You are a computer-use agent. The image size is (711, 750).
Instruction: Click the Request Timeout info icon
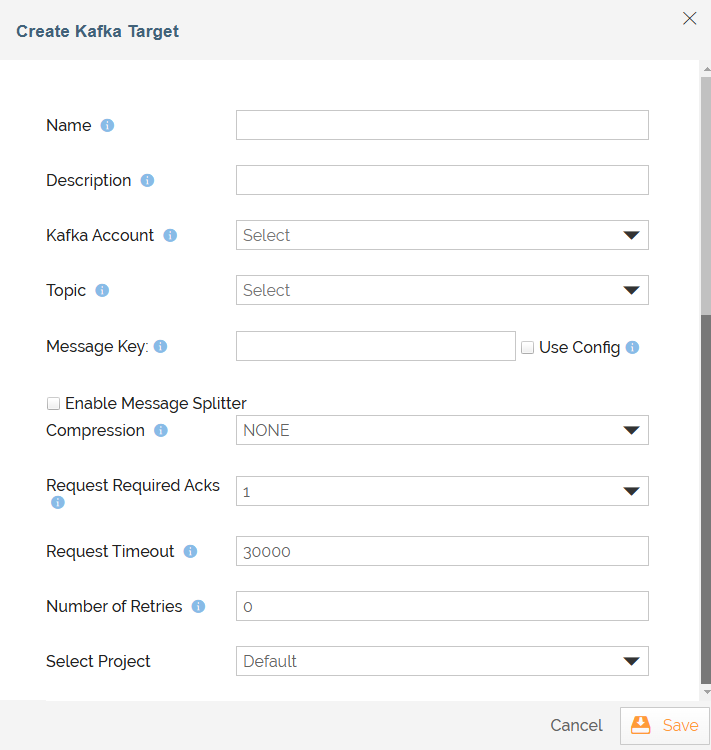coord(190,551)
